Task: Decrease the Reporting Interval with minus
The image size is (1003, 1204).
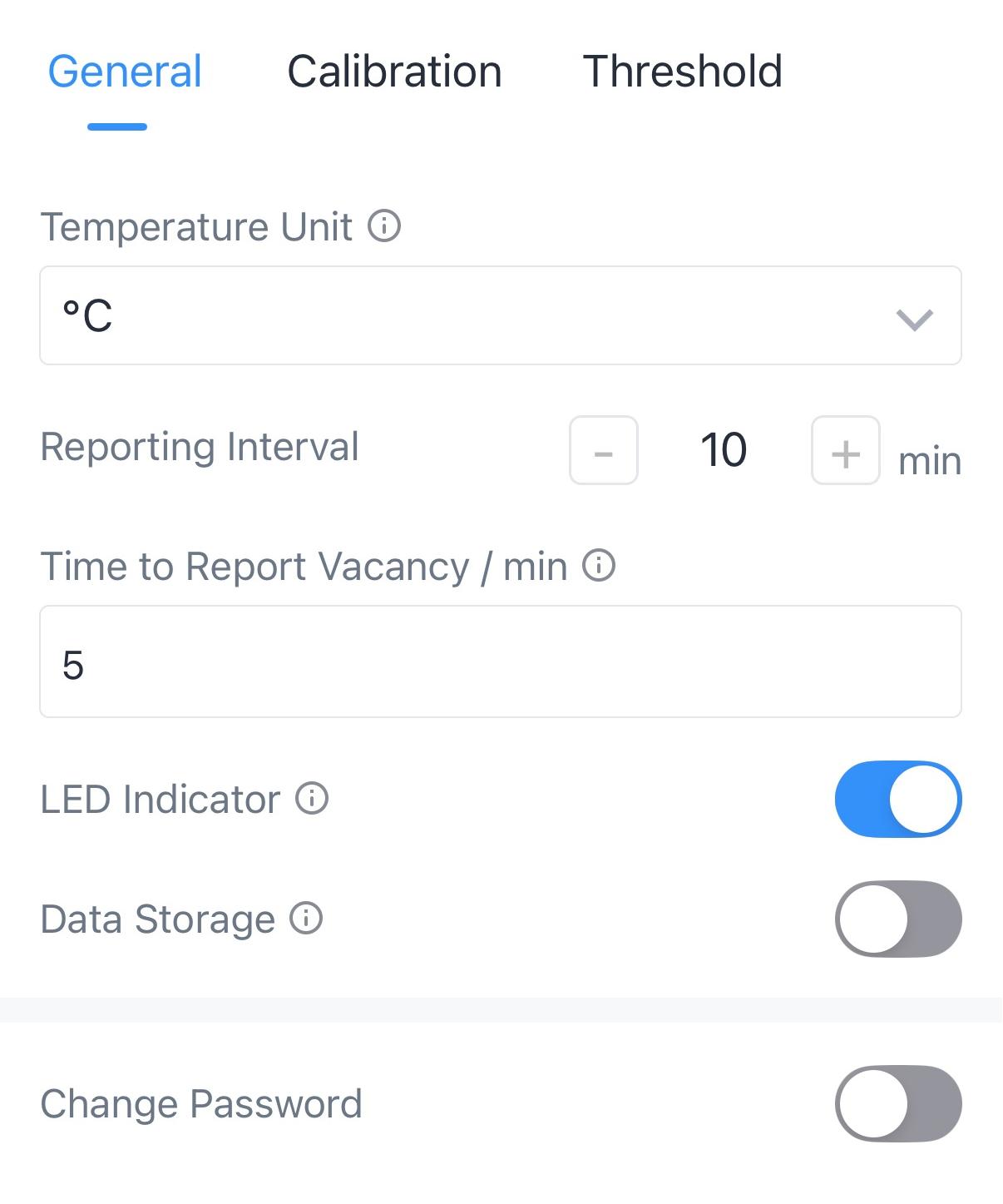Action: point(604,451)
